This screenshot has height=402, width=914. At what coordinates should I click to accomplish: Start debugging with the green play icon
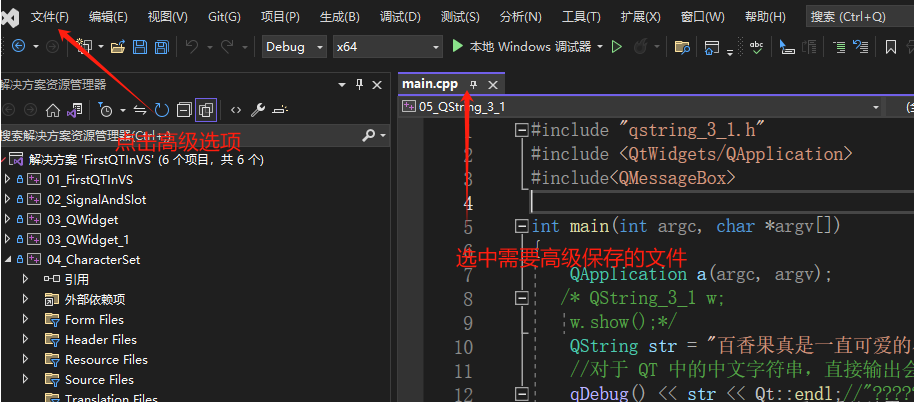458,46
